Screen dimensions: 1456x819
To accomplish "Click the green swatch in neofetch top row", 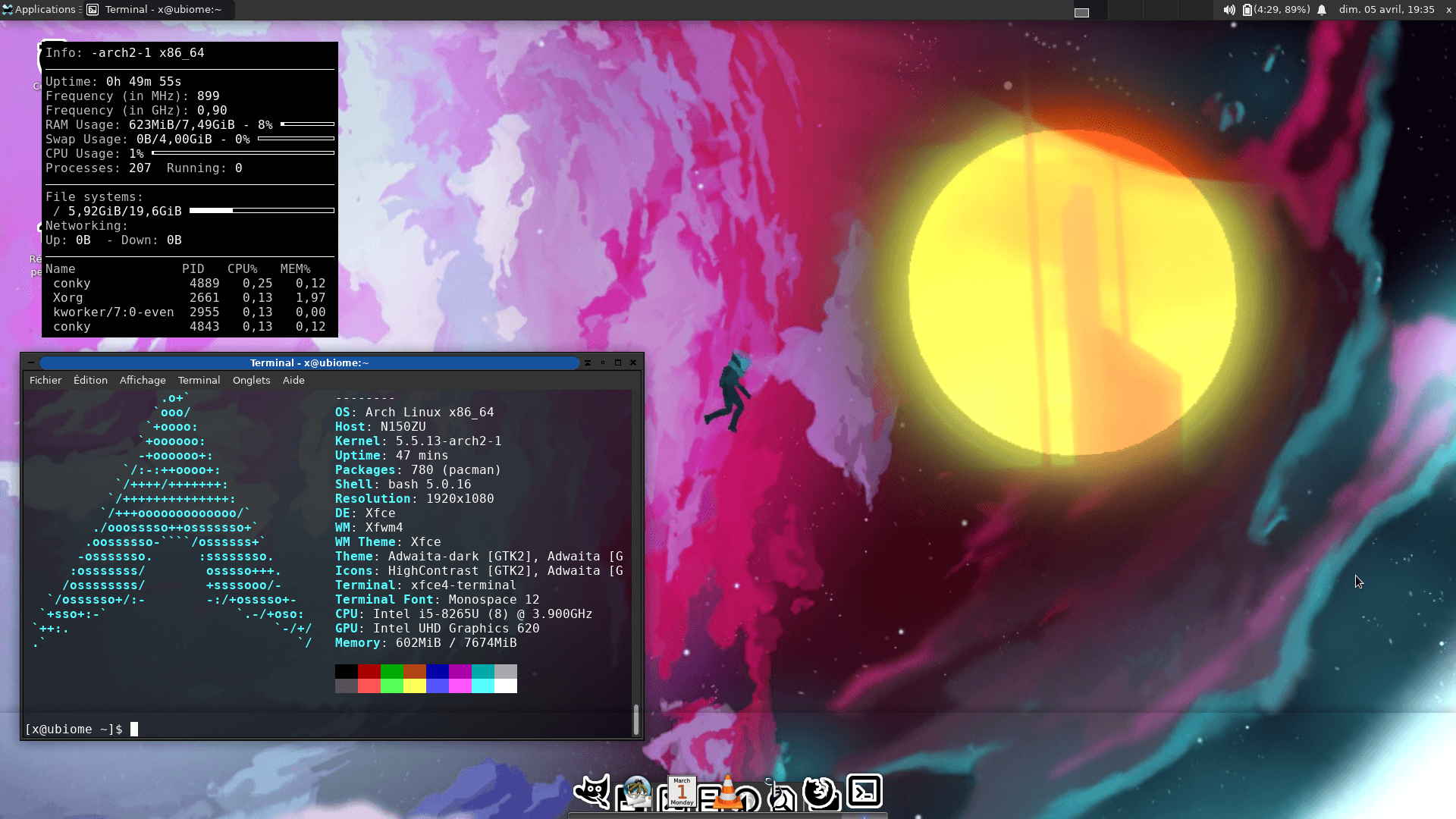I will 392,671.
